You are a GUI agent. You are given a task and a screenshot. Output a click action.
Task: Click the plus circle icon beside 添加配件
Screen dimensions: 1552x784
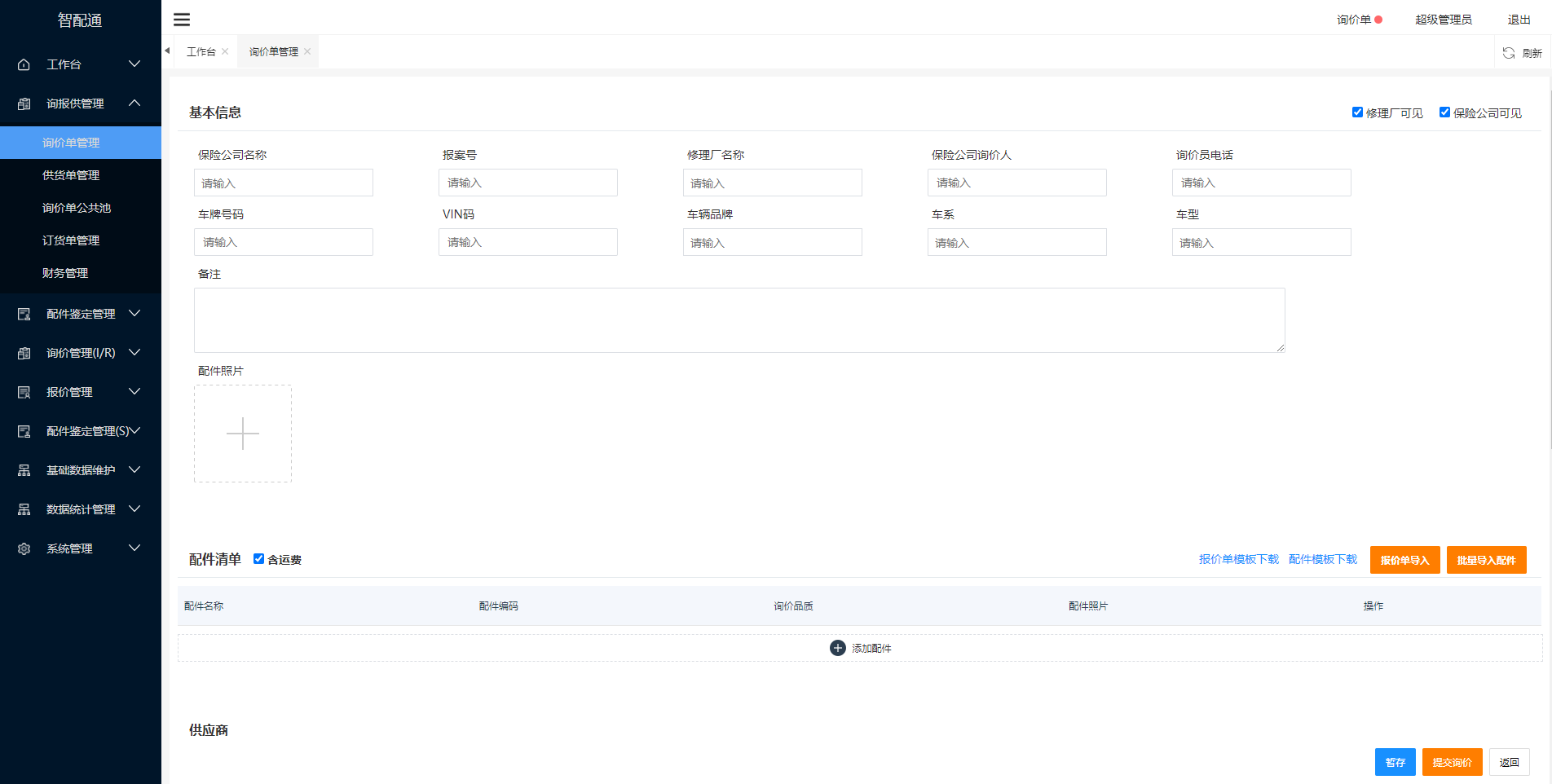(837, 648)
